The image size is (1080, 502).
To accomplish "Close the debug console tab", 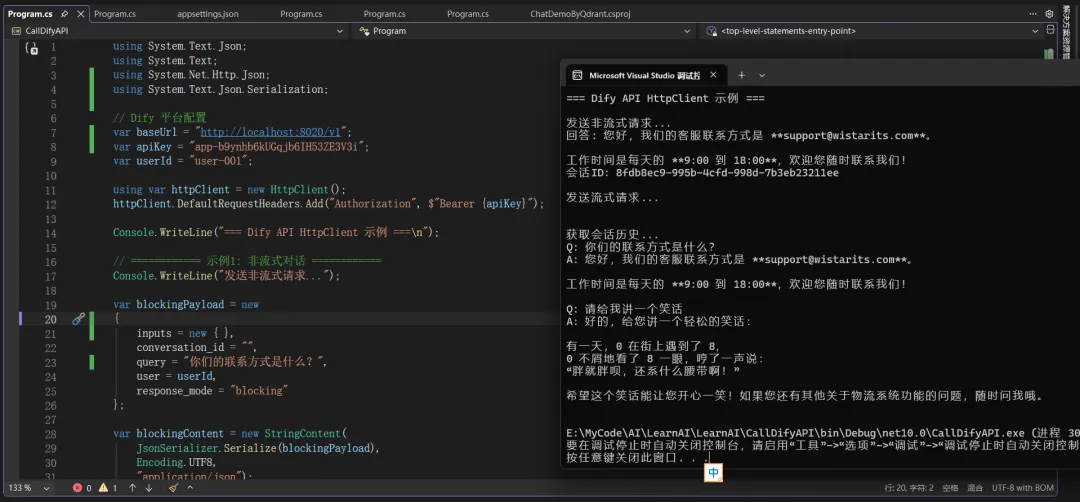I will [714, 76].
